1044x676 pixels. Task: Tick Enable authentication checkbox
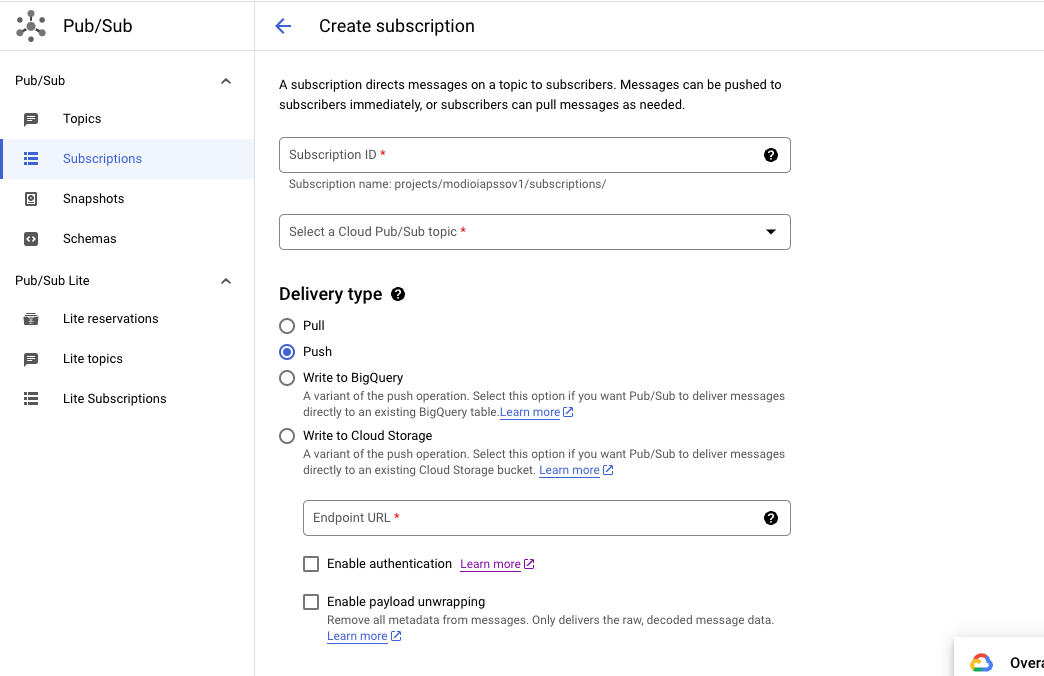(311, 564)
